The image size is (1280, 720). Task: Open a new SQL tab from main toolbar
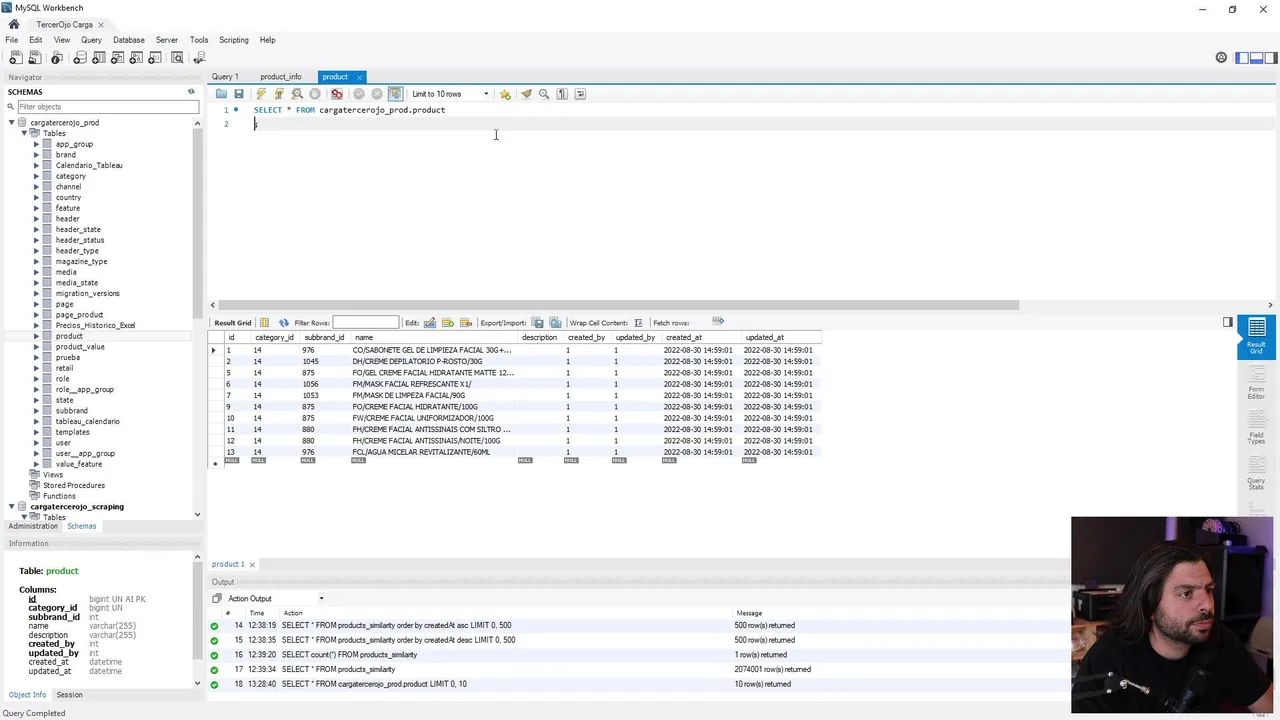point(15,58)
